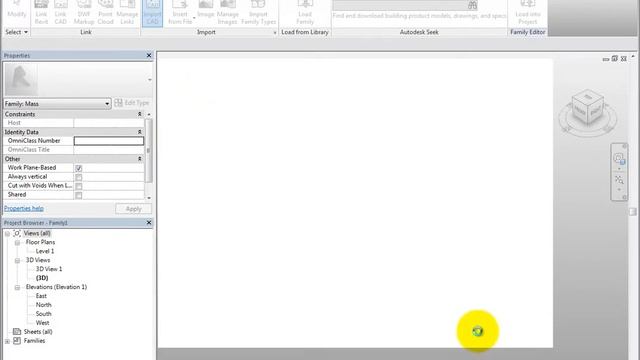The height and width of the screenshot is (360, 640).
Task: Select 3D View 1 in the browser
Action: click(49, 269)
